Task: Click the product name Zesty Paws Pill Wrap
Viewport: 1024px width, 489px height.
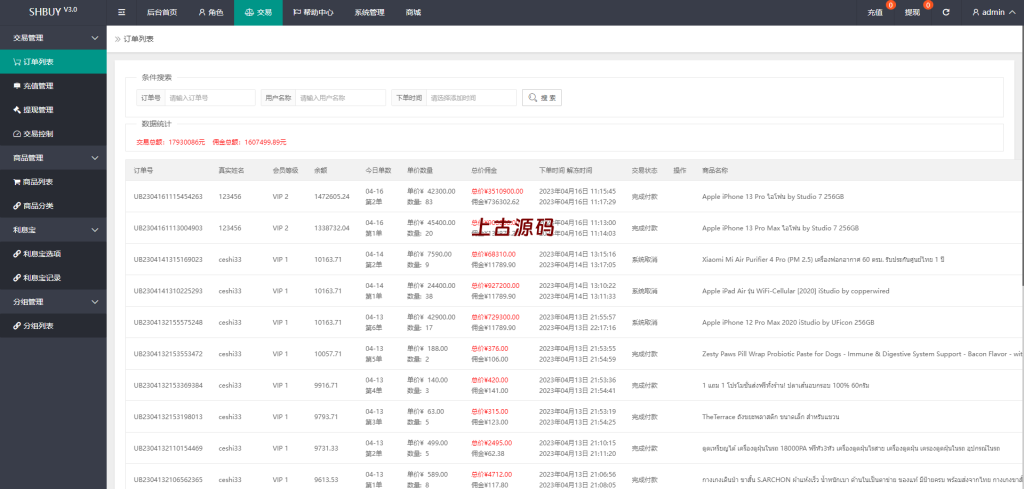Action: click(862, 353)
